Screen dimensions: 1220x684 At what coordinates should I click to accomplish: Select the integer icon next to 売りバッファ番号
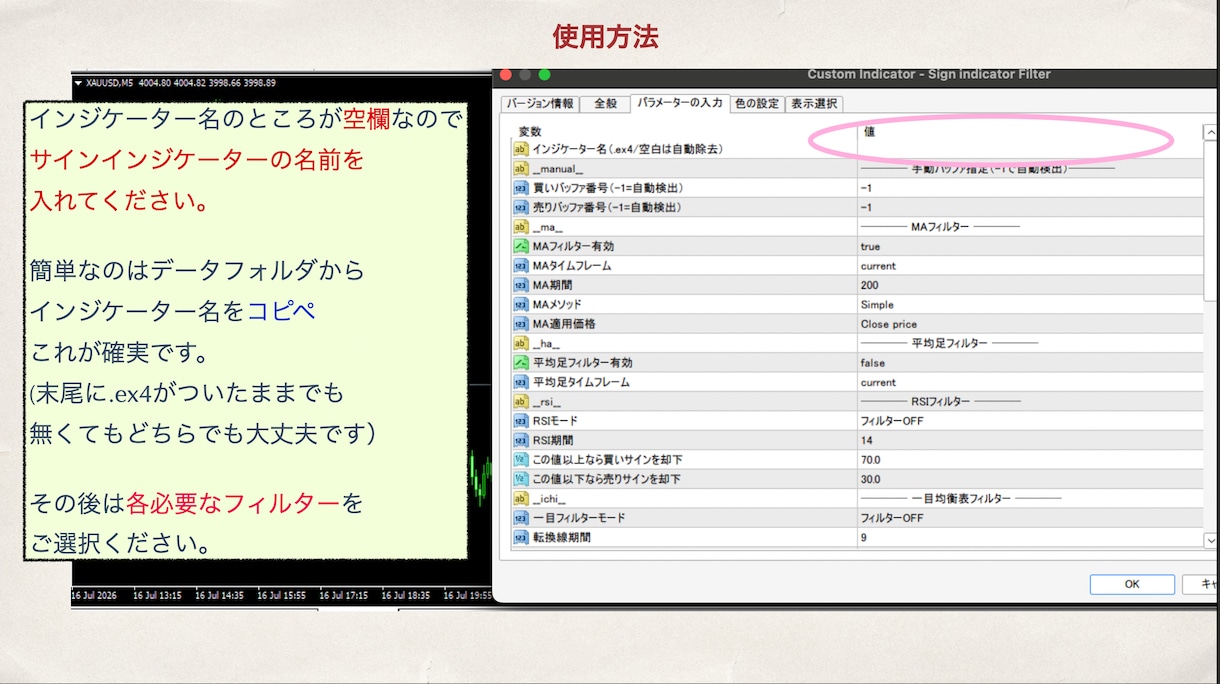click(520, 207)
